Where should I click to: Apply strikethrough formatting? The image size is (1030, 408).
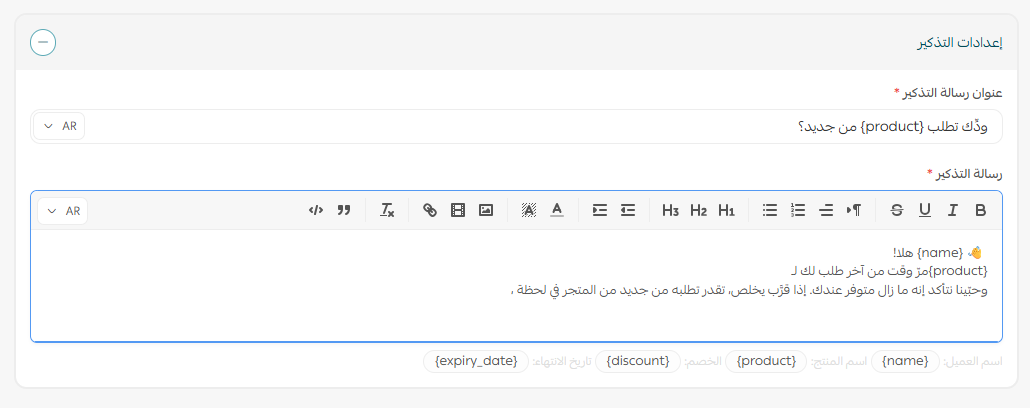click(x=896, y=210)
